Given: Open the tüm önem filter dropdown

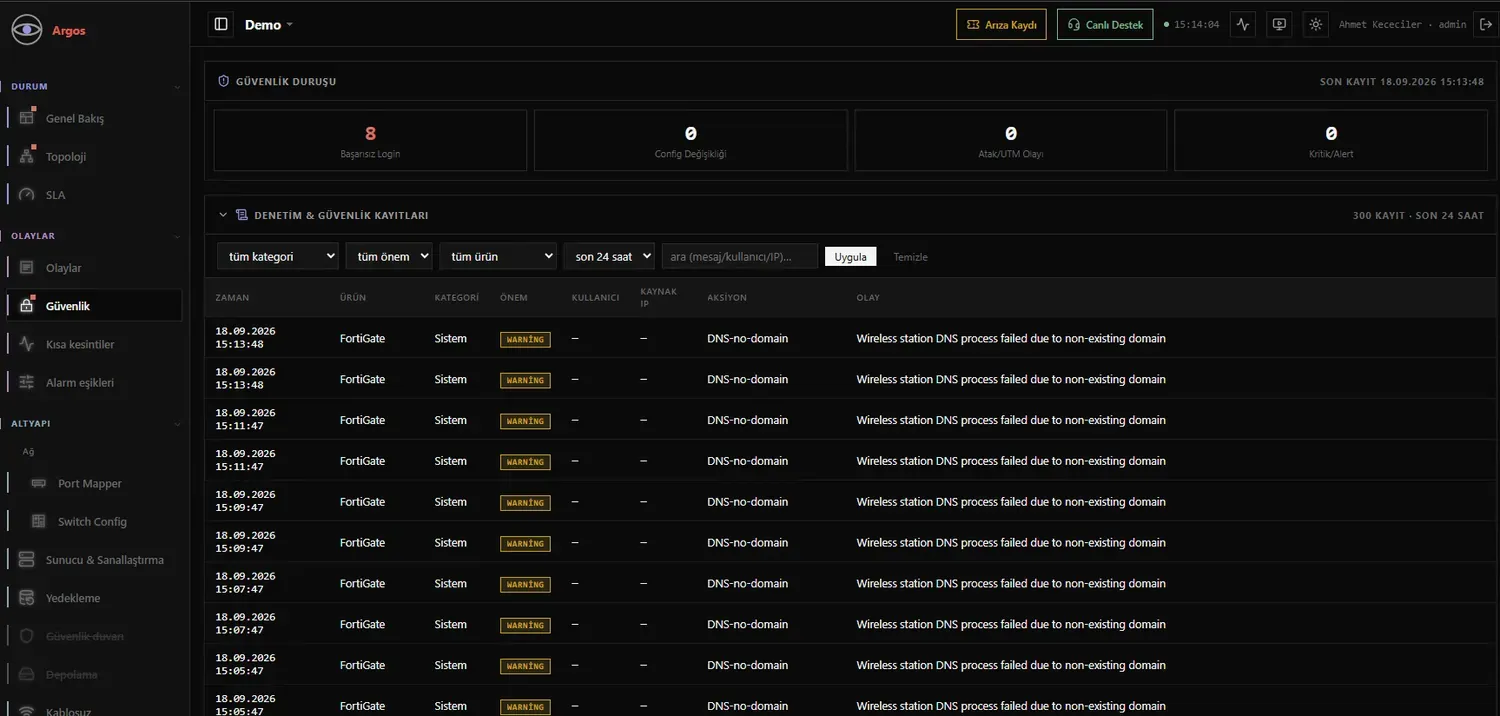Looking at the screenshot, I should 389,257.
